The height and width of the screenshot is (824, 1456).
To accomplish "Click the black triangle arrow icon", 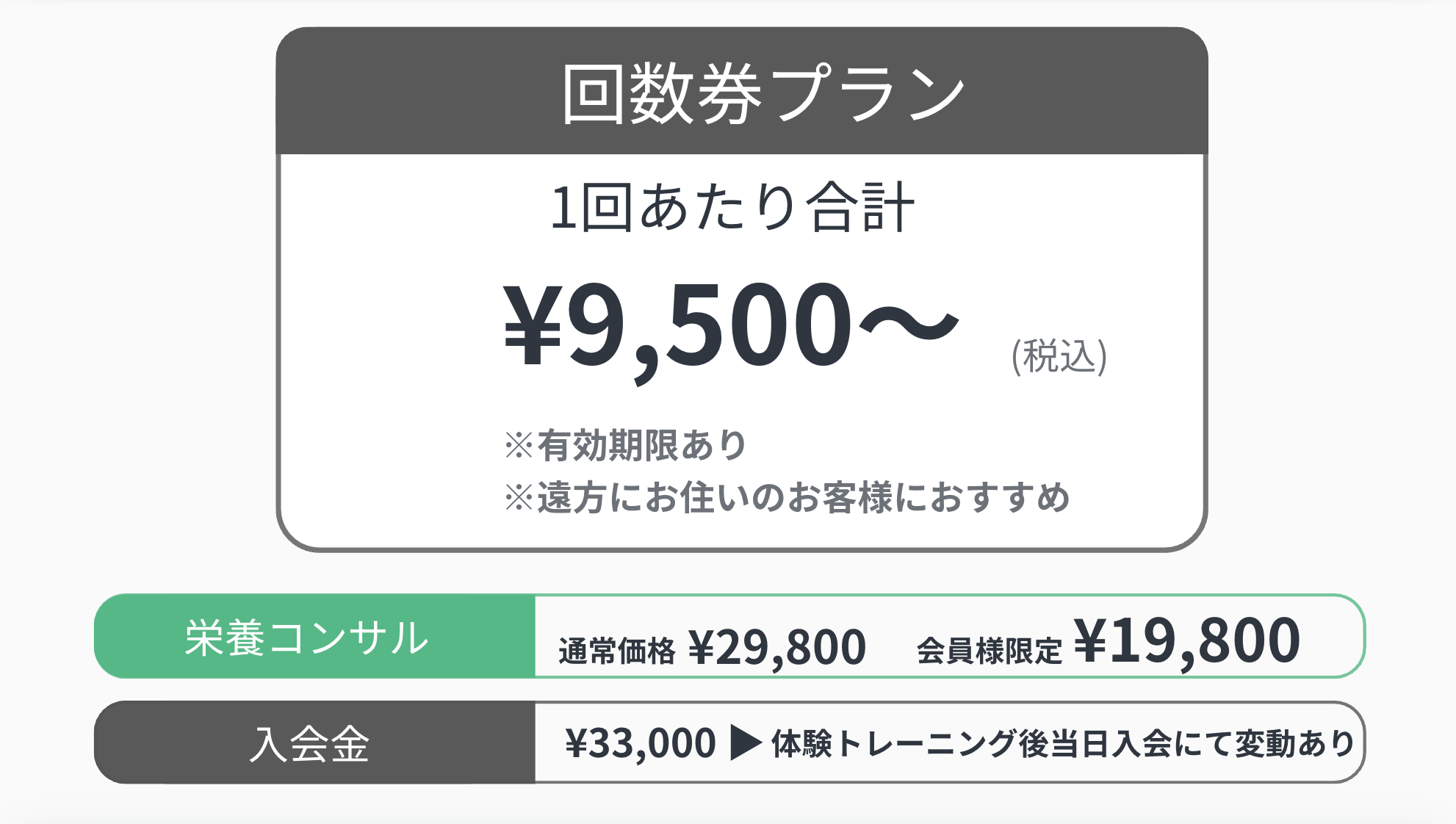I will pyautogui.click(x=745, y=742).
